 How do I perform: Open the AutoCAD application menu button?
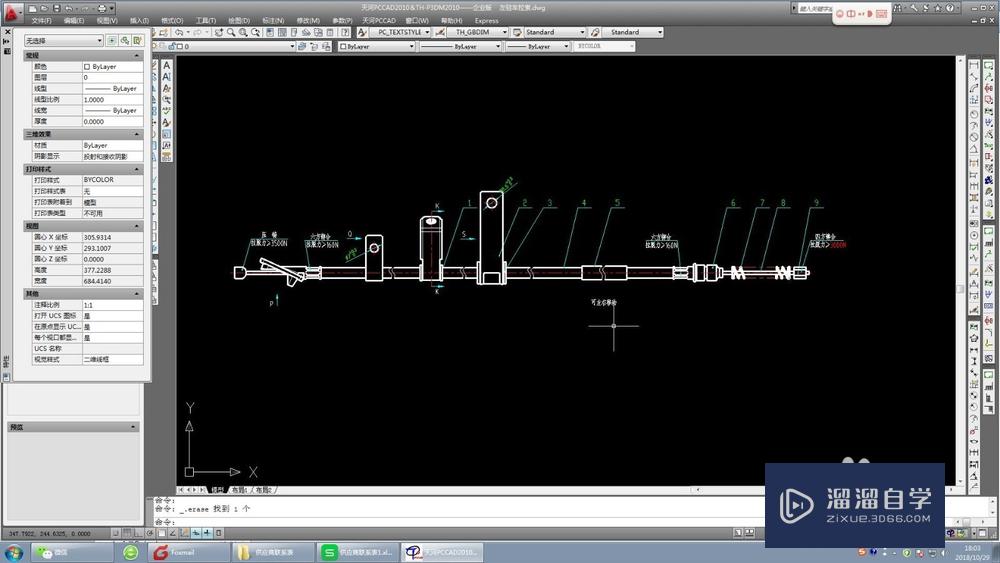(x=13, y=12)
